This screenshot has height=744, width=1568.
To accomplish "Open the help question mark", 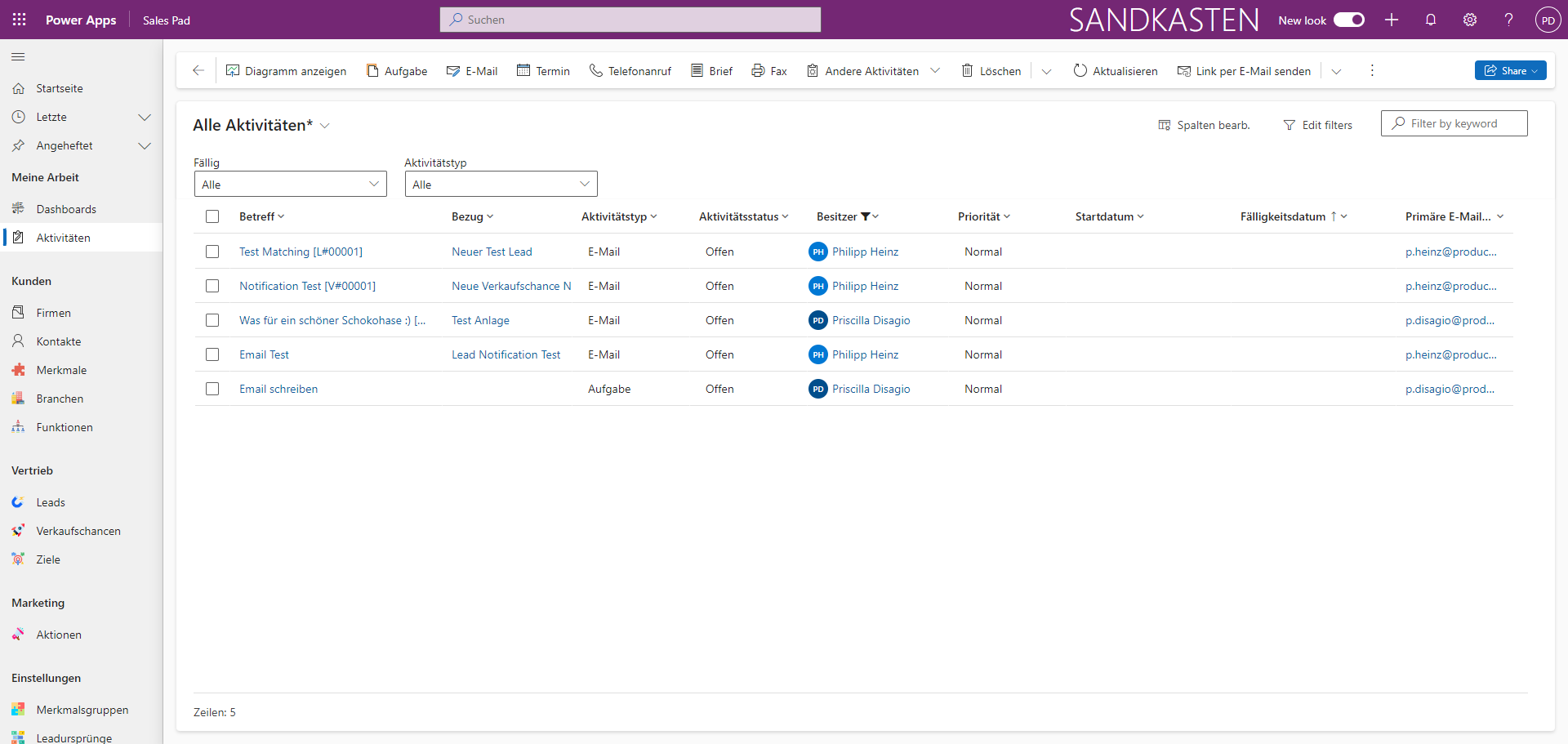I will tap(1508, 20).
